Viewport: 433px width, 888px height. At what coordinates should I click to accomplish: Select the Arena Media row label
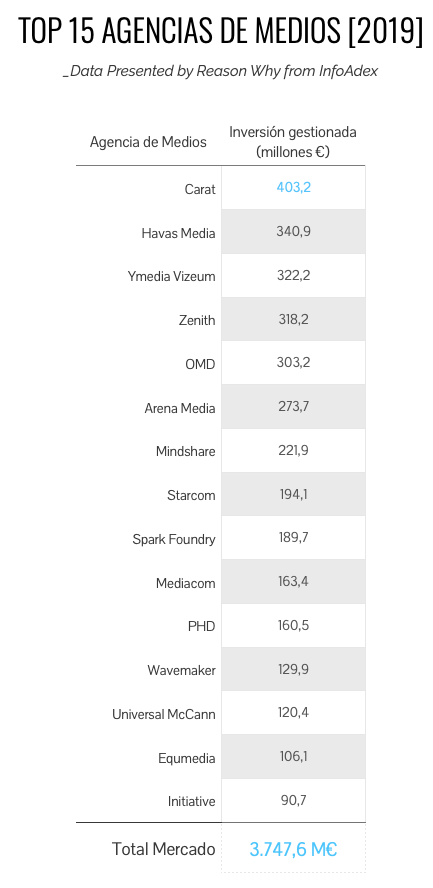click(x=180, y=408)
